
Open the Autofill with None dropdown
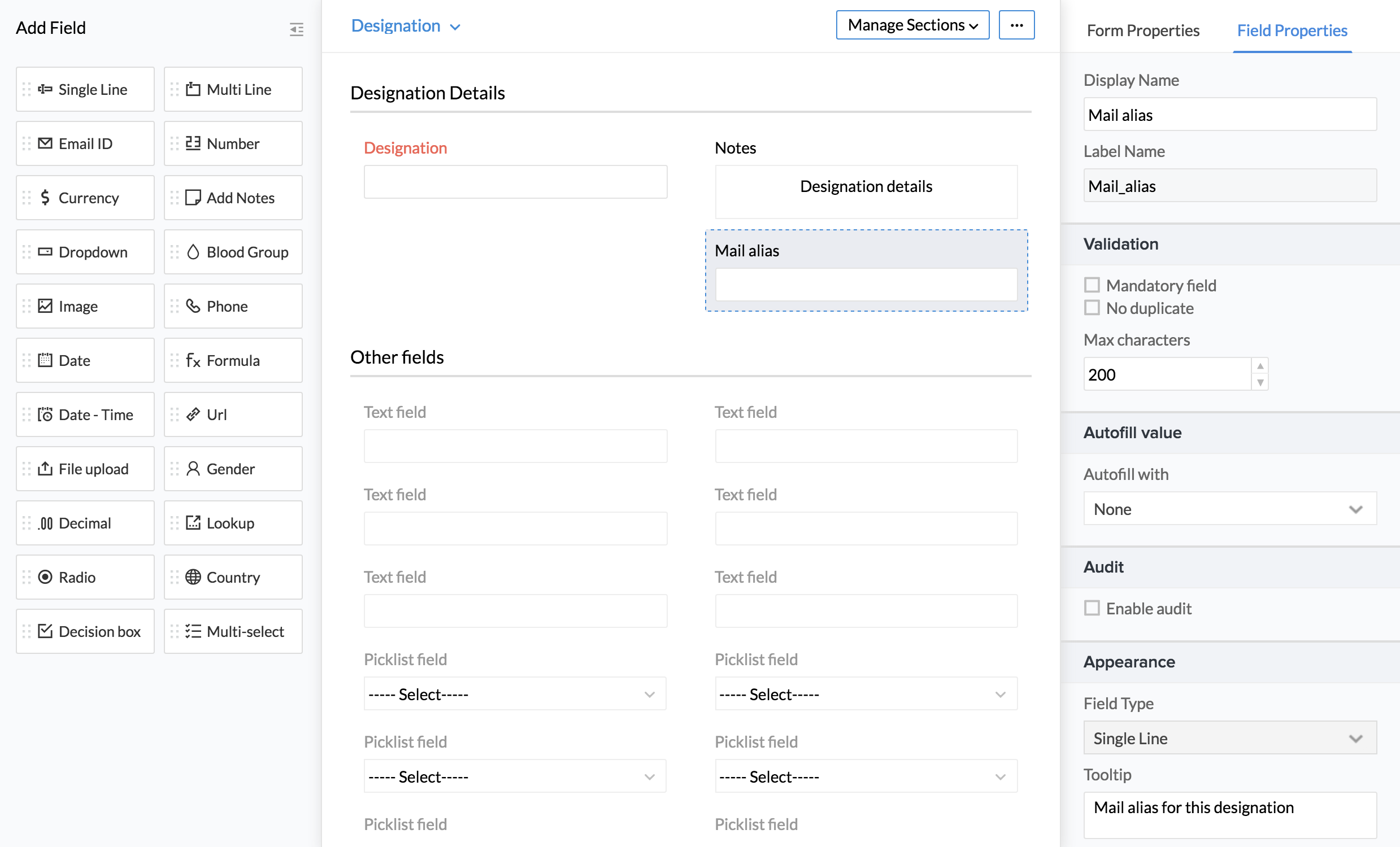(1229, 509)
